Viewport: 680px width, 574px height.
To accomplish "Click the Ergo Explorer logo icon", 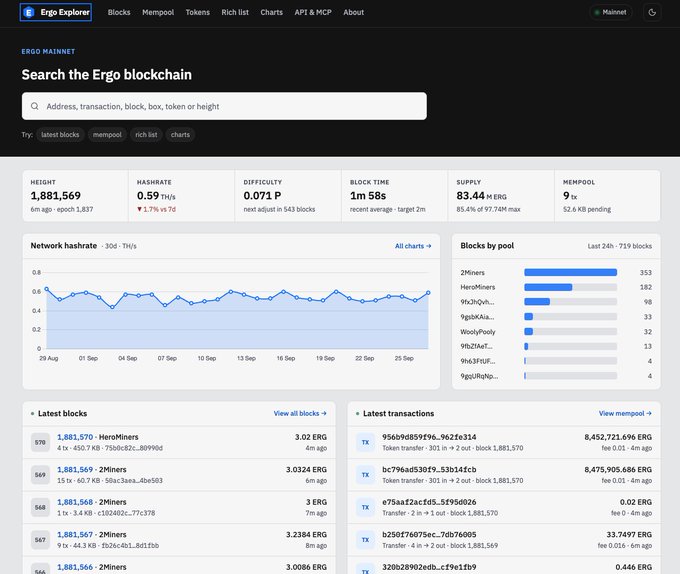I will click(29, 12).
